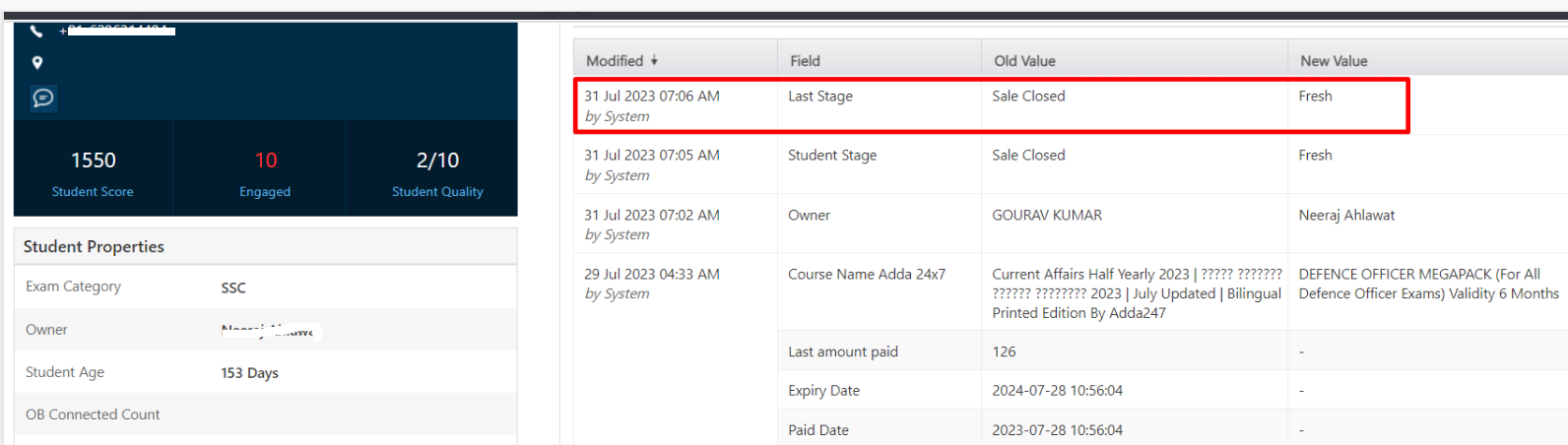Click the Expiry Date field row
This screenshot has width=1568, height=445.
(823, 391)
